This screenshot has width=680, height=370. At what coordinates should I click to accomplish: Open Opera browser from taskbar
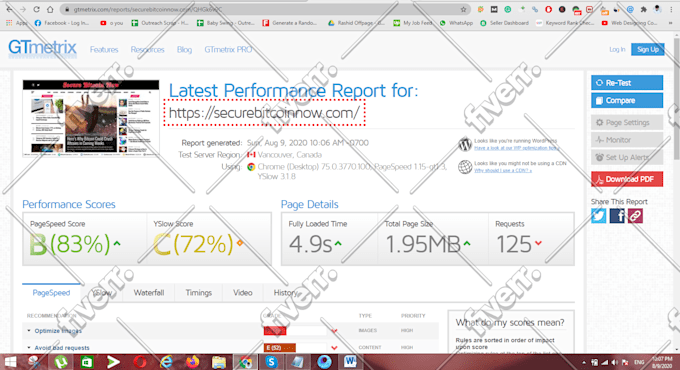(140, 362)
